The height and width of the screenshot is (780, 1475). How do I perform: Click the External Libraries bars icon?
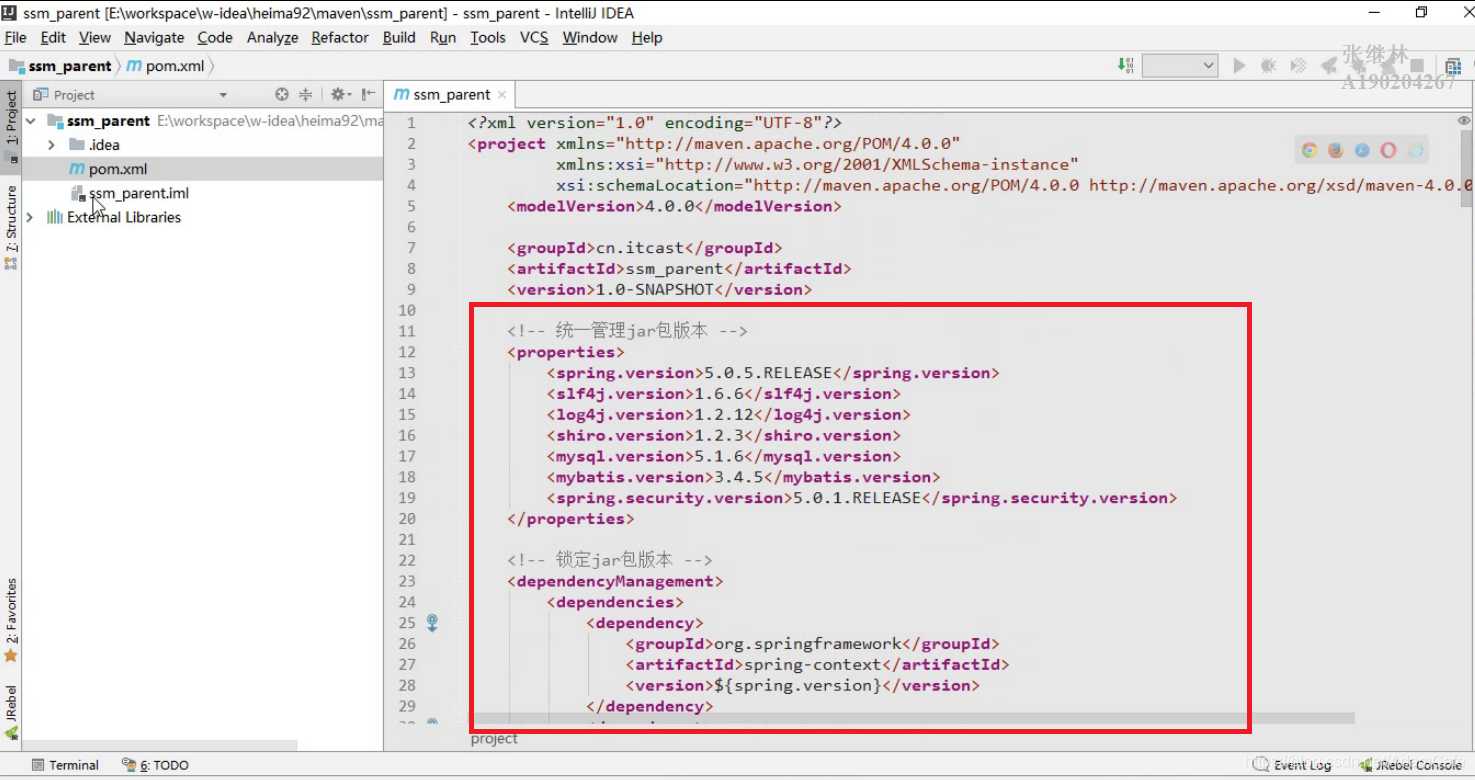[x=55, y=217]
